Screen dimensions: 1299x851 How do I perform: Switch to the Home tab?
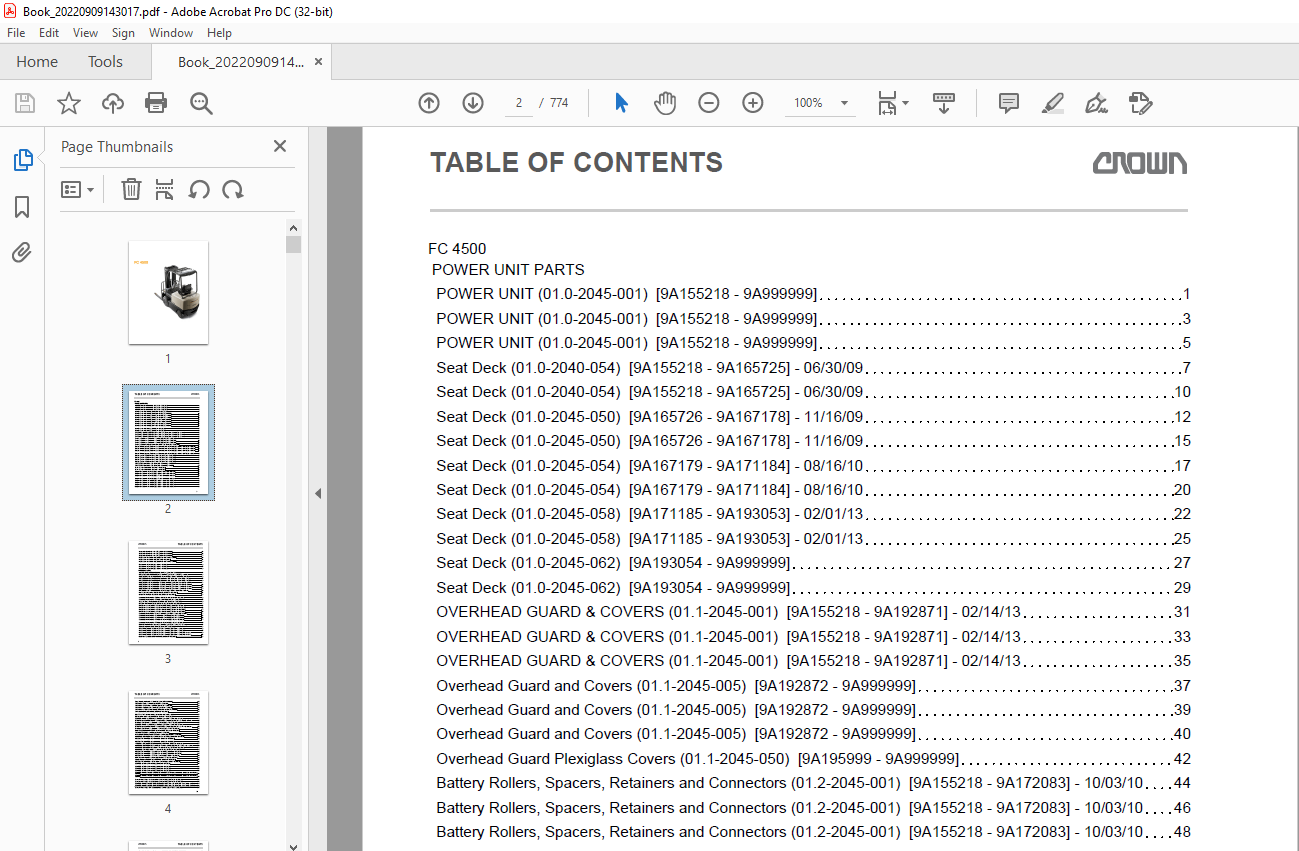37,62
